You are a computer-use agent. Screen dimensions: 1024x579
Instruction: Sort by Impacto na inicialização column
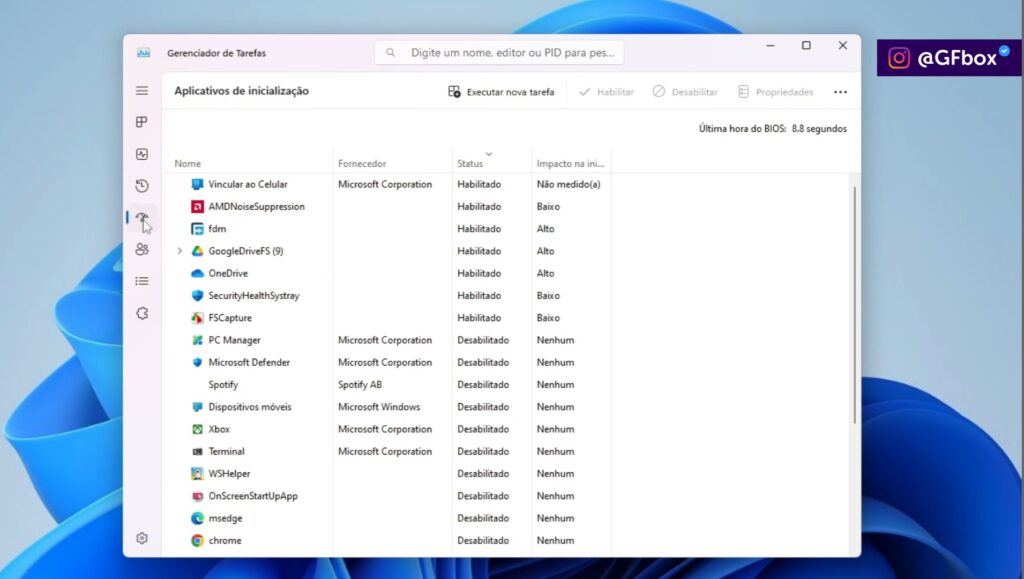tap(570, 163)
